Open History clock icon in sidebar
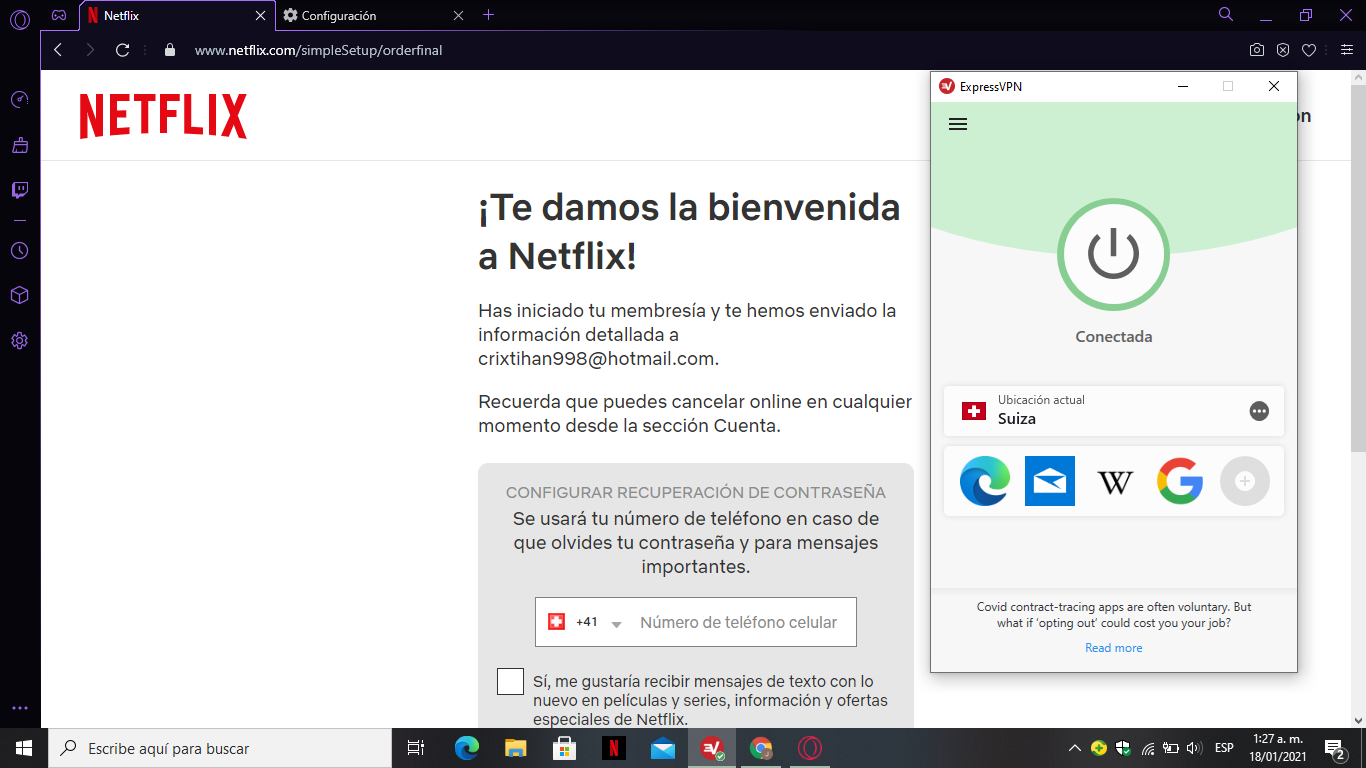Image resolution: width=1366 pixels, height=768 pixels. [19, 250]
